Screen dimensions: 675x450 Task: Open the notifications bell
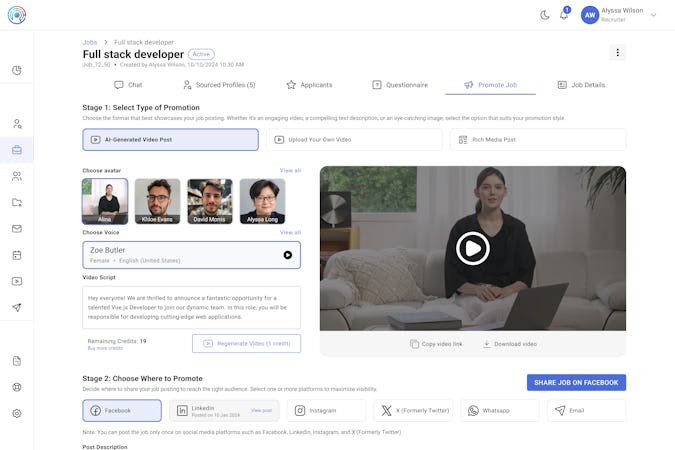tap(564, 15)
